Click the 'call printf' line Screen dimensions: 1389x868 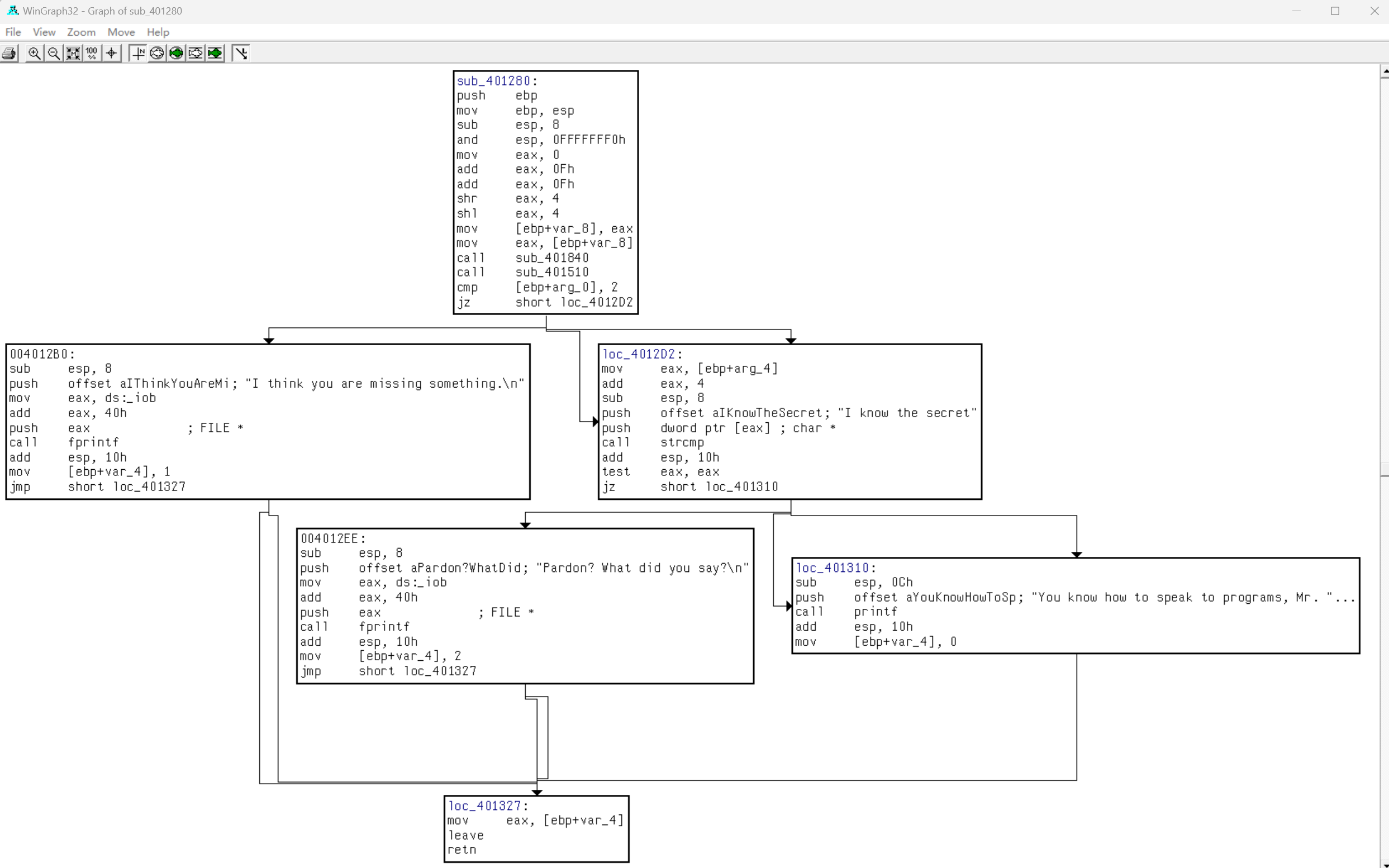pos(846,612)
